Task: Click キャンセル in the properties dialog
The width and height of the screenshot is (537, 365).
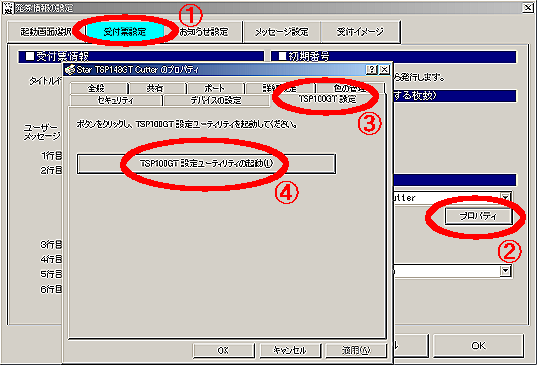Action: click(290, 350)
